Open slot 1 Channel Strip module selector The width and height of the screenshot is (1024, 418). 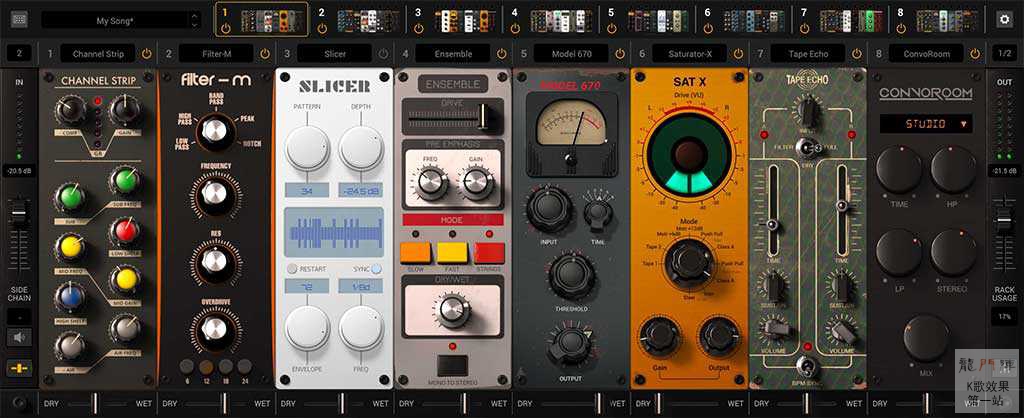[x=98, y=54]
